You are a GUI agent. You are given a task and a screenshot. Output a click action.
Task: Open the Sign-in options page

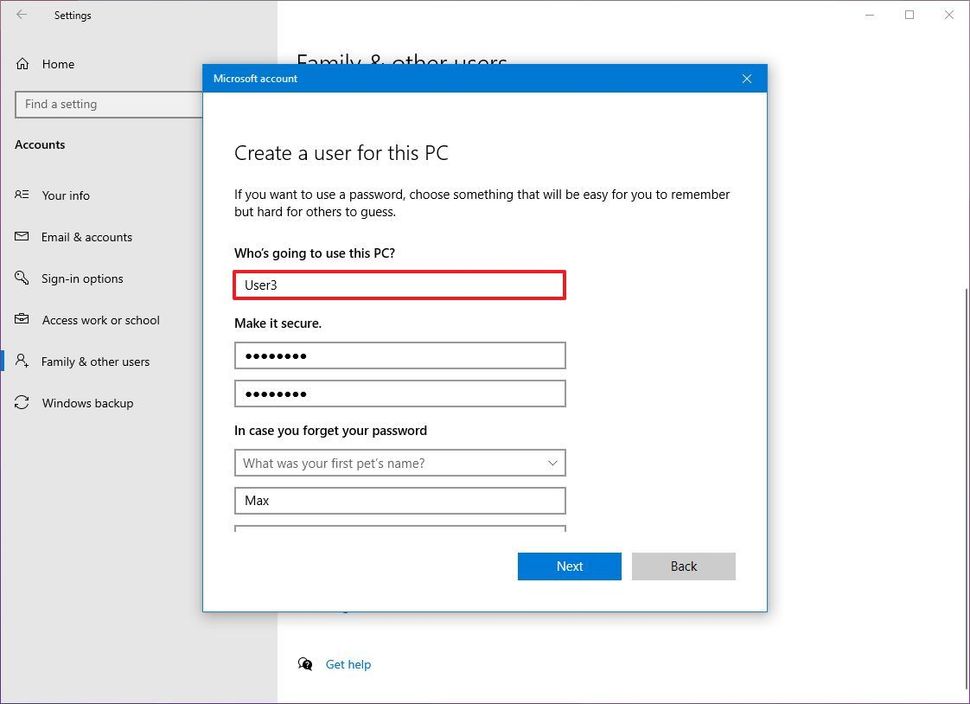pos(82,279)
